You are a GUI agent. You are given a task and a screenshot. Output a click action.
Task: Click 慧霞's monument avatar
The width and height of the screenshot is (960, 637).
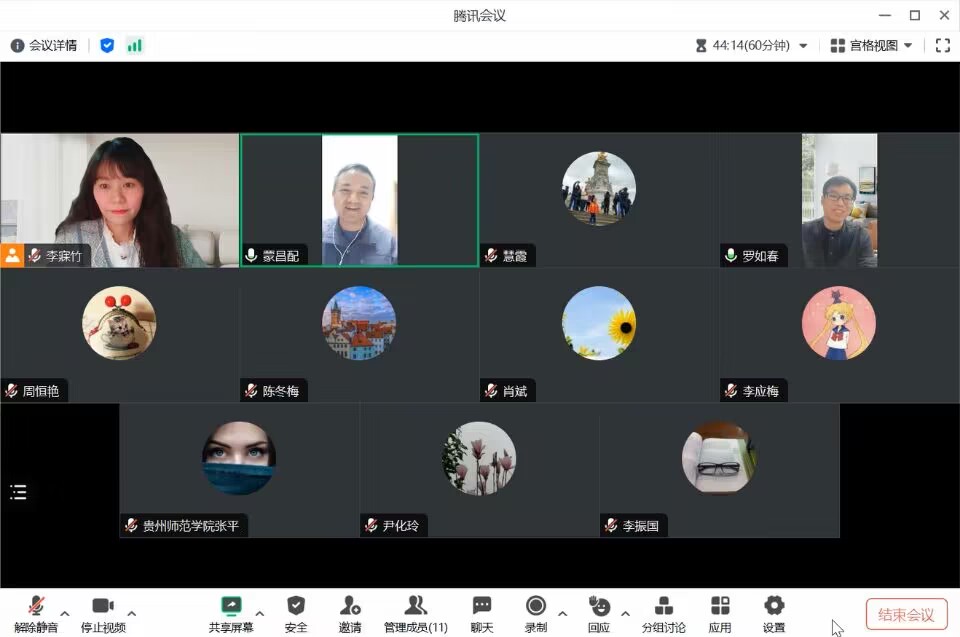click(x=599, y=188)
